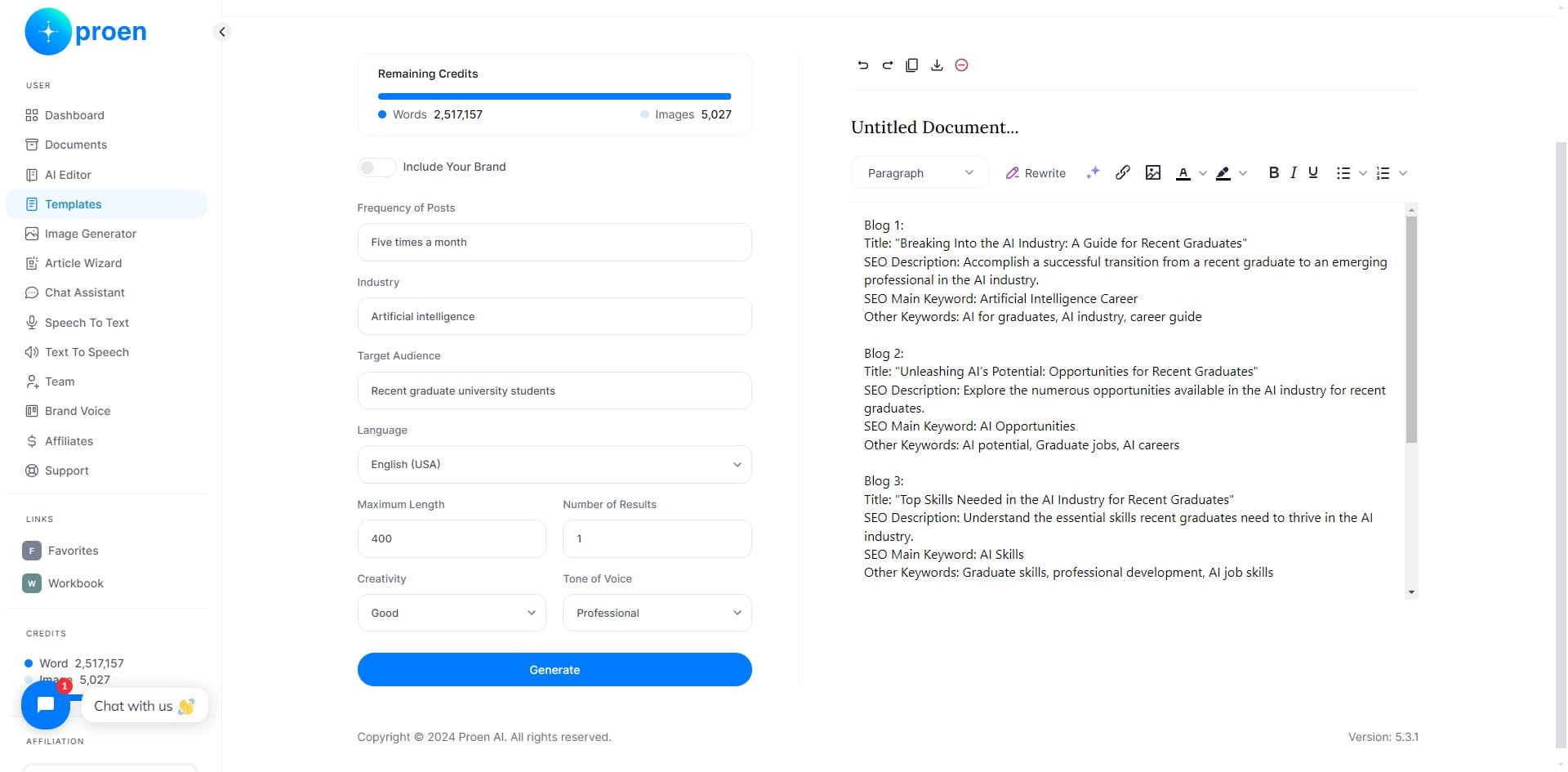Click the red delete circle icon
This screenshot has width=1568, height=772.
(x=961, y=65)
